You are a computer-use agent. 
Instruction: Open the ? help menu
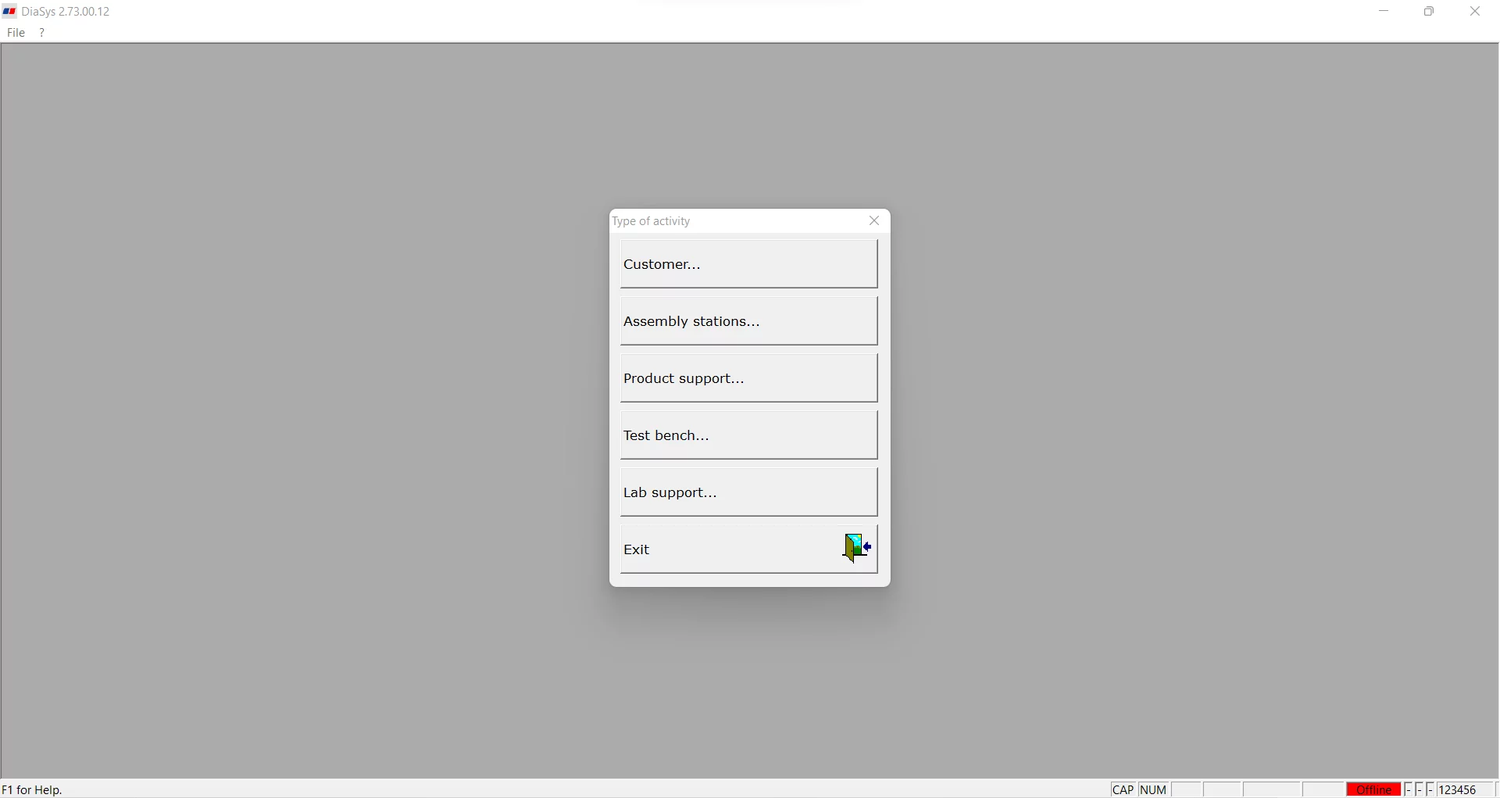pyautogui.click(x=42, y=33)
